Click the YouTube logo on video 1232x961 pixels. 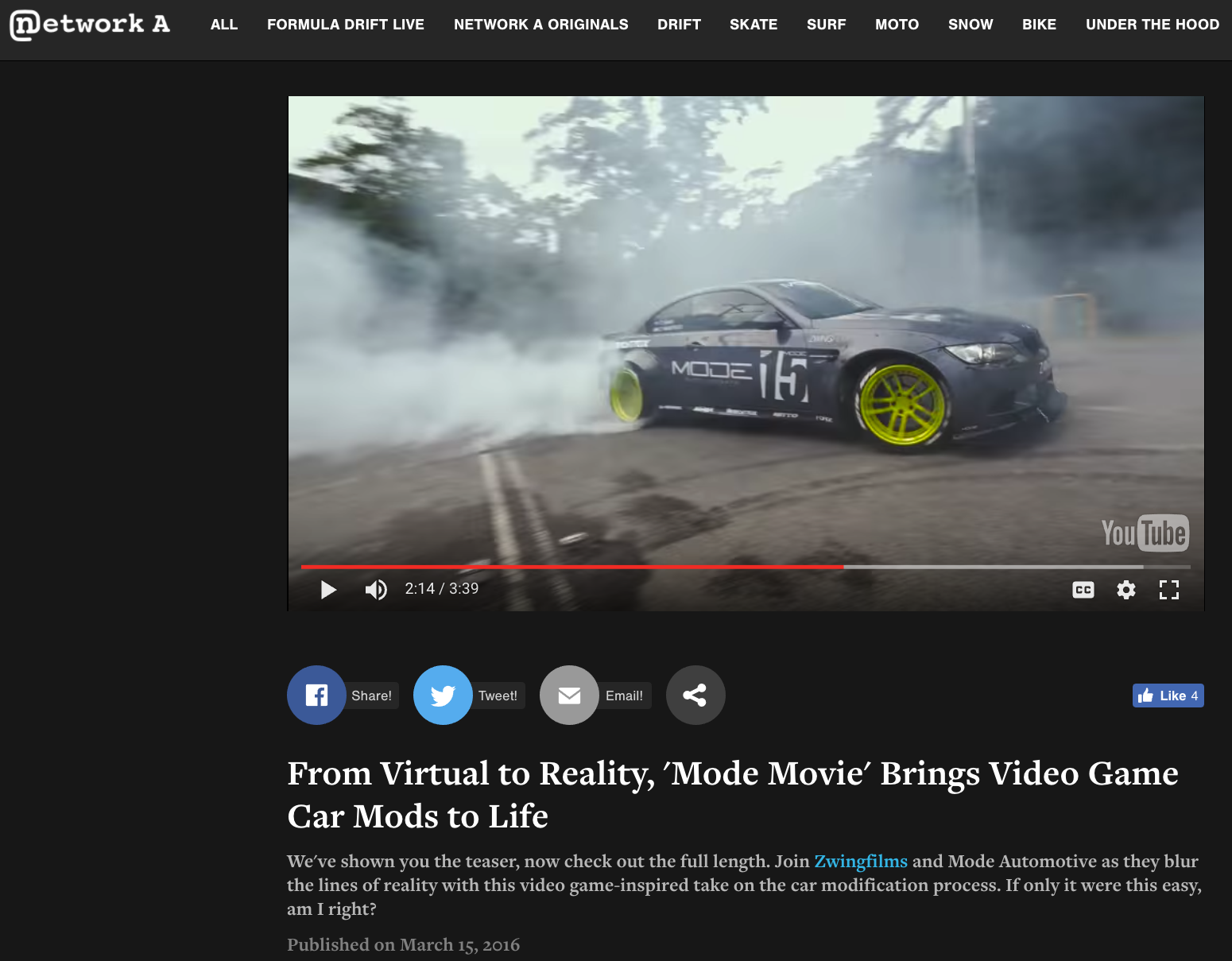1145,533
